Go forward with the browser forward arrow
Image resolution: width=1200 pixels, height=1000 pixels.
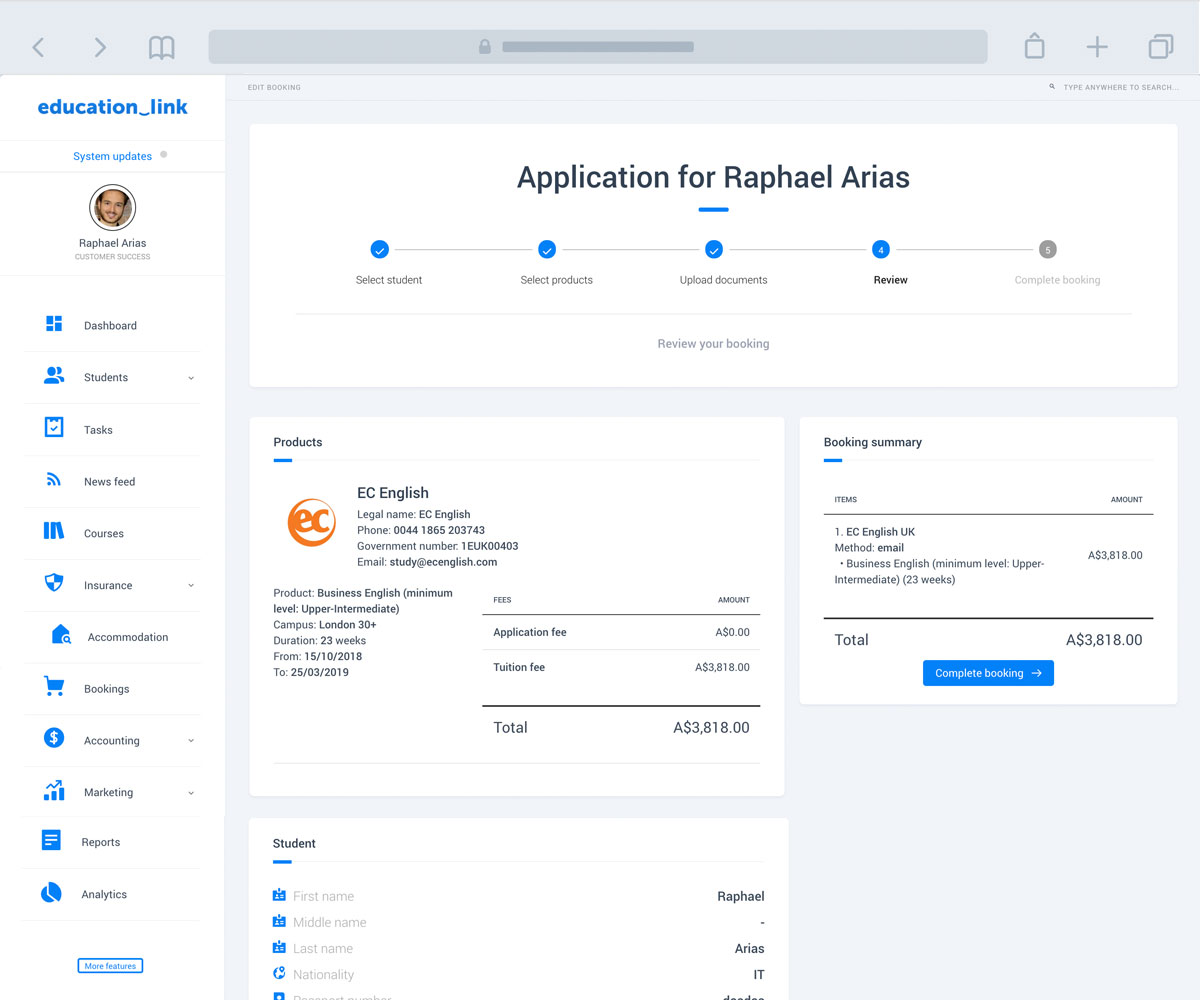pyautogui.click(x=100, y=47)
